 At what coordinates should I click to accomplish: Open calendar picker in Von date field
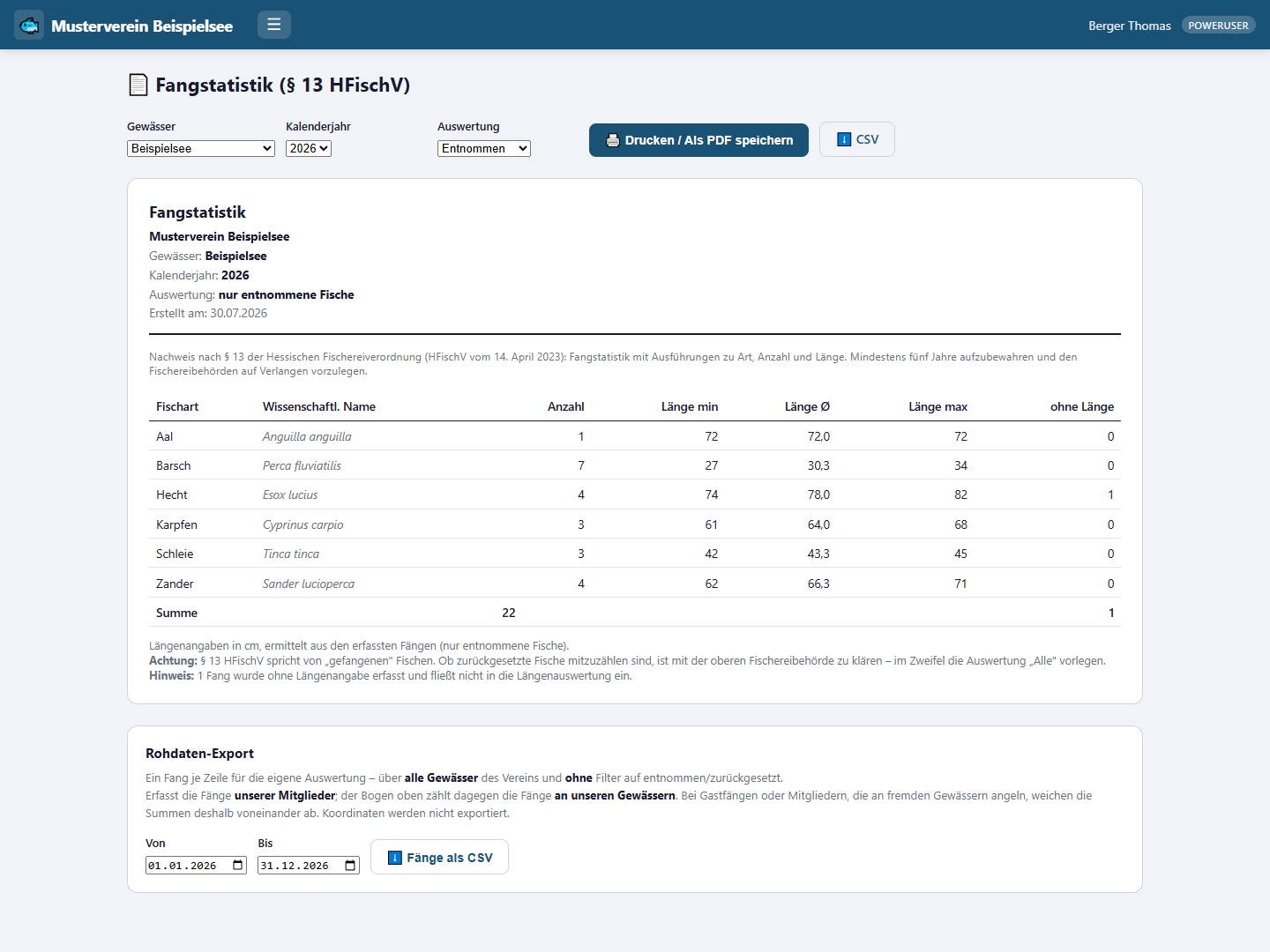[238, 866]
